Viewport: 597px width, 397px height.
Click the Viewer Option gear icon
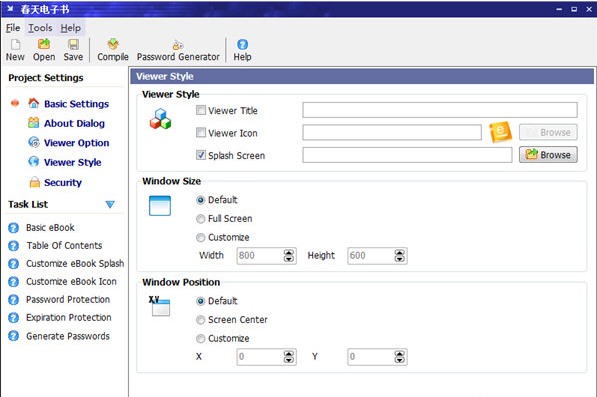click(34, 142)
